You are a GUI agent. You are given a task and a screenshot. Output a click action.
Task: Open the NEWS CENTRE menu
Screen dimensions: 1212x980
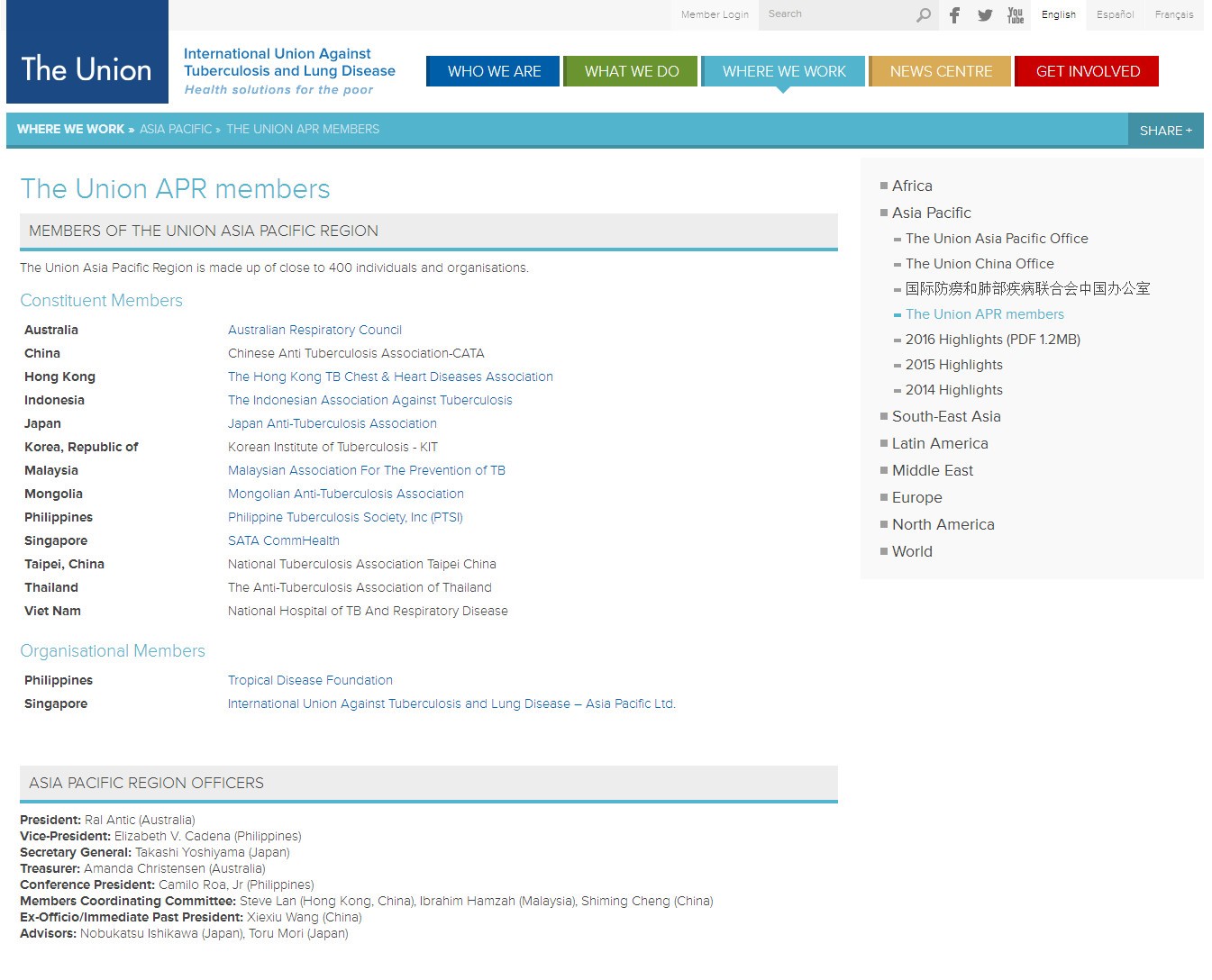(x=941, y=71)
